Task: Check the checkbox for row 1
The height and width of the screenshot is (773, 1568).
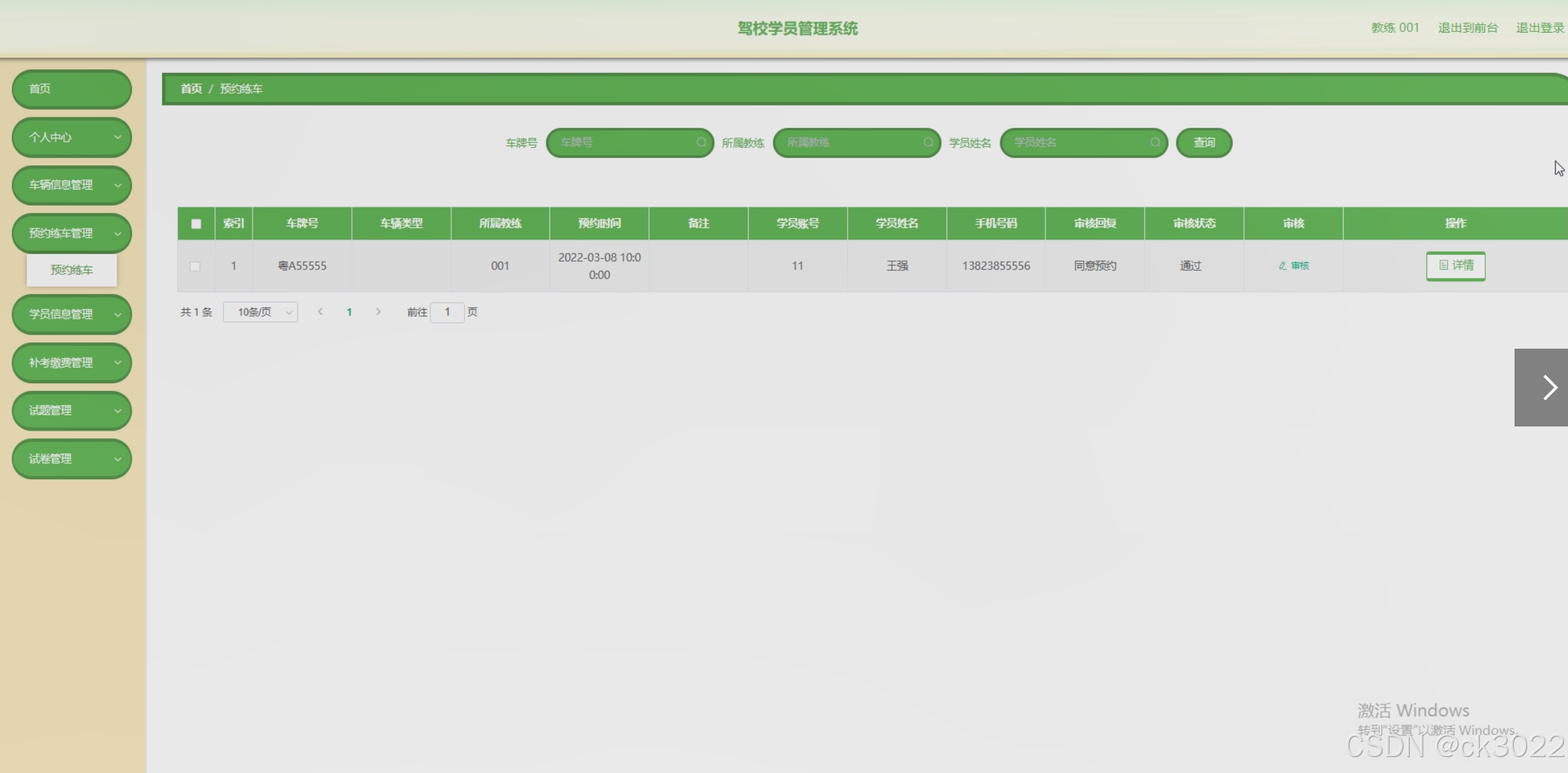Action: [195, 266]
